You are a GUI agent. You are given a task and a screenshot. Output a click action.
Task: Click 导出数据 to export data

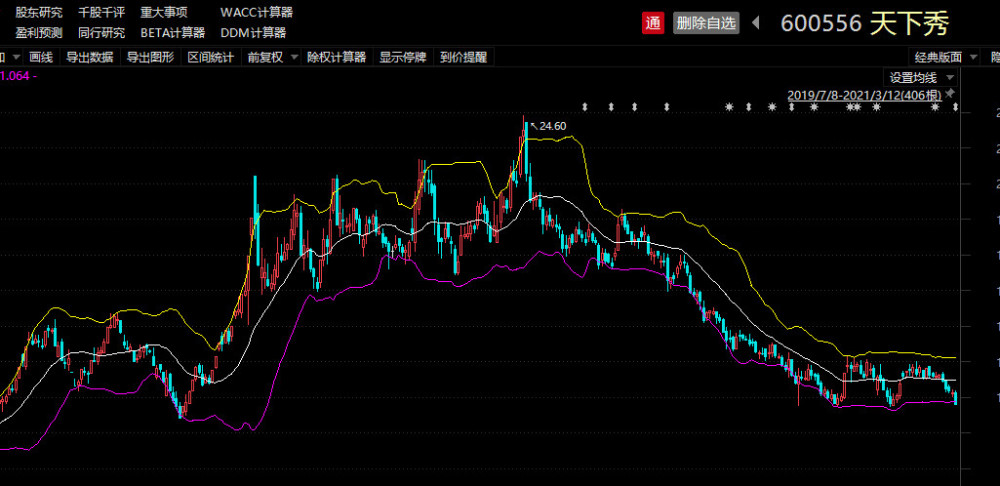pos(90,57)
